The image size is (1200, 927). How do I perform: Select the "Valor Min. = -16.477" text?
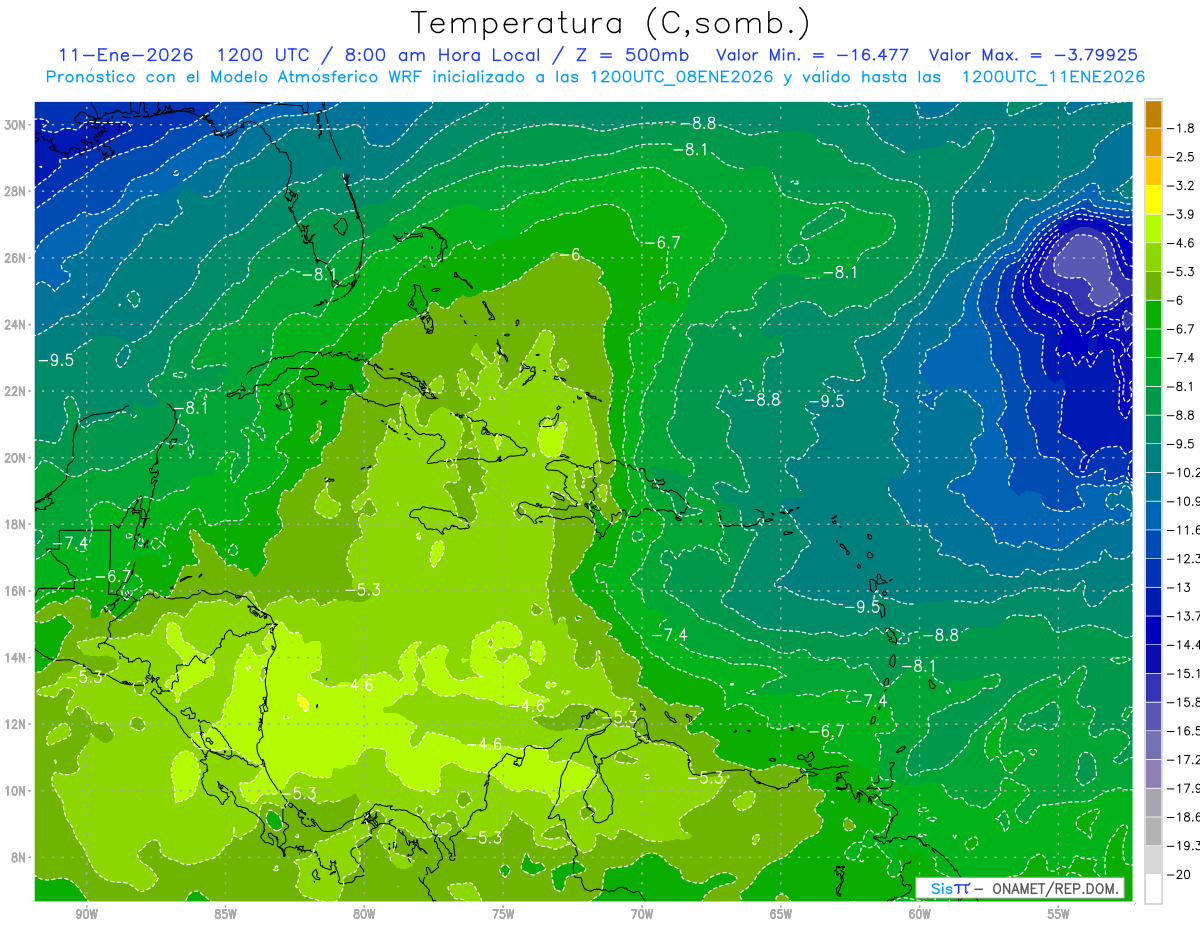coord(813,55)
